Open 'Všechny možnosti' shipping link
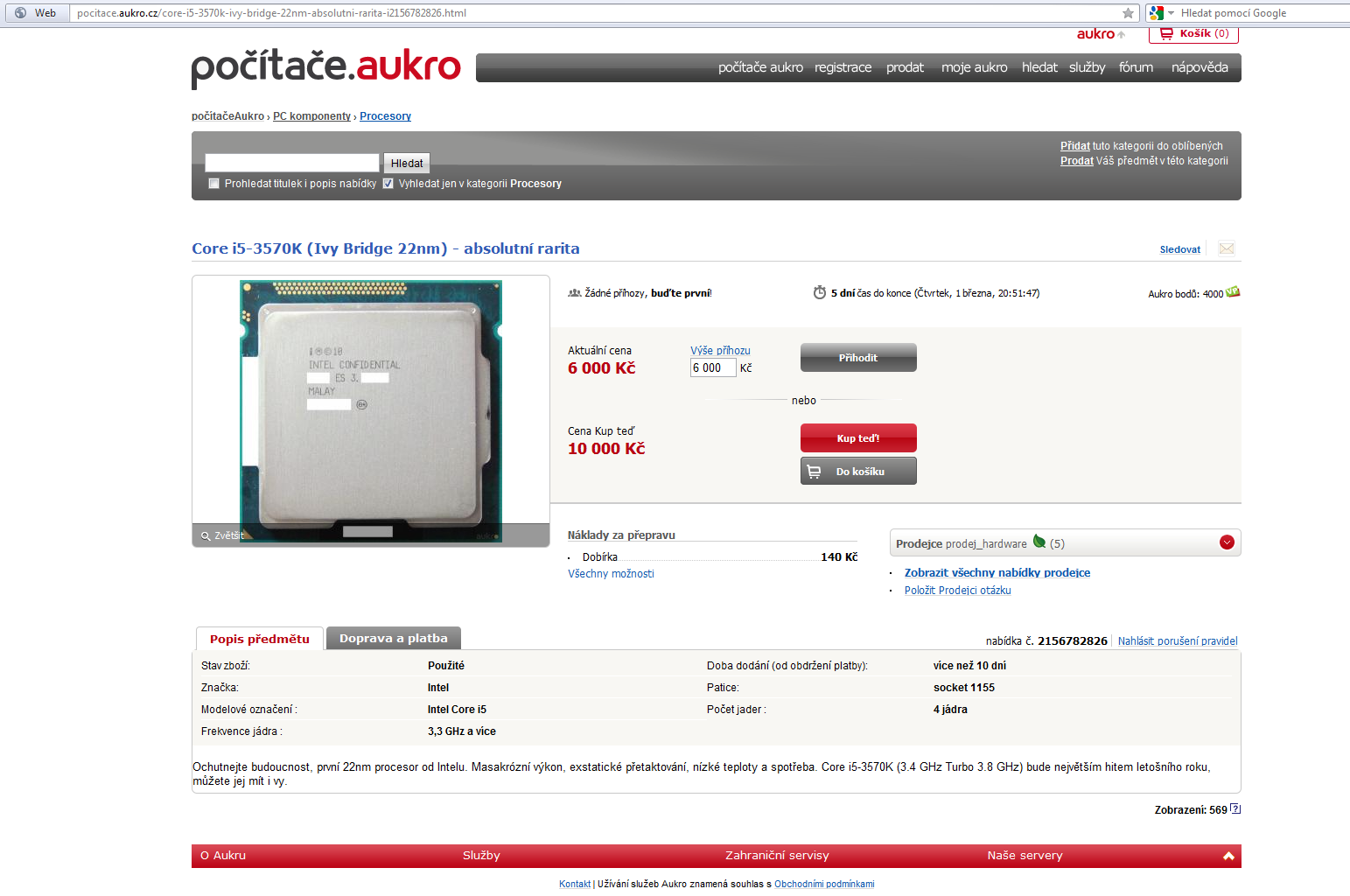 tap(611, 574)
